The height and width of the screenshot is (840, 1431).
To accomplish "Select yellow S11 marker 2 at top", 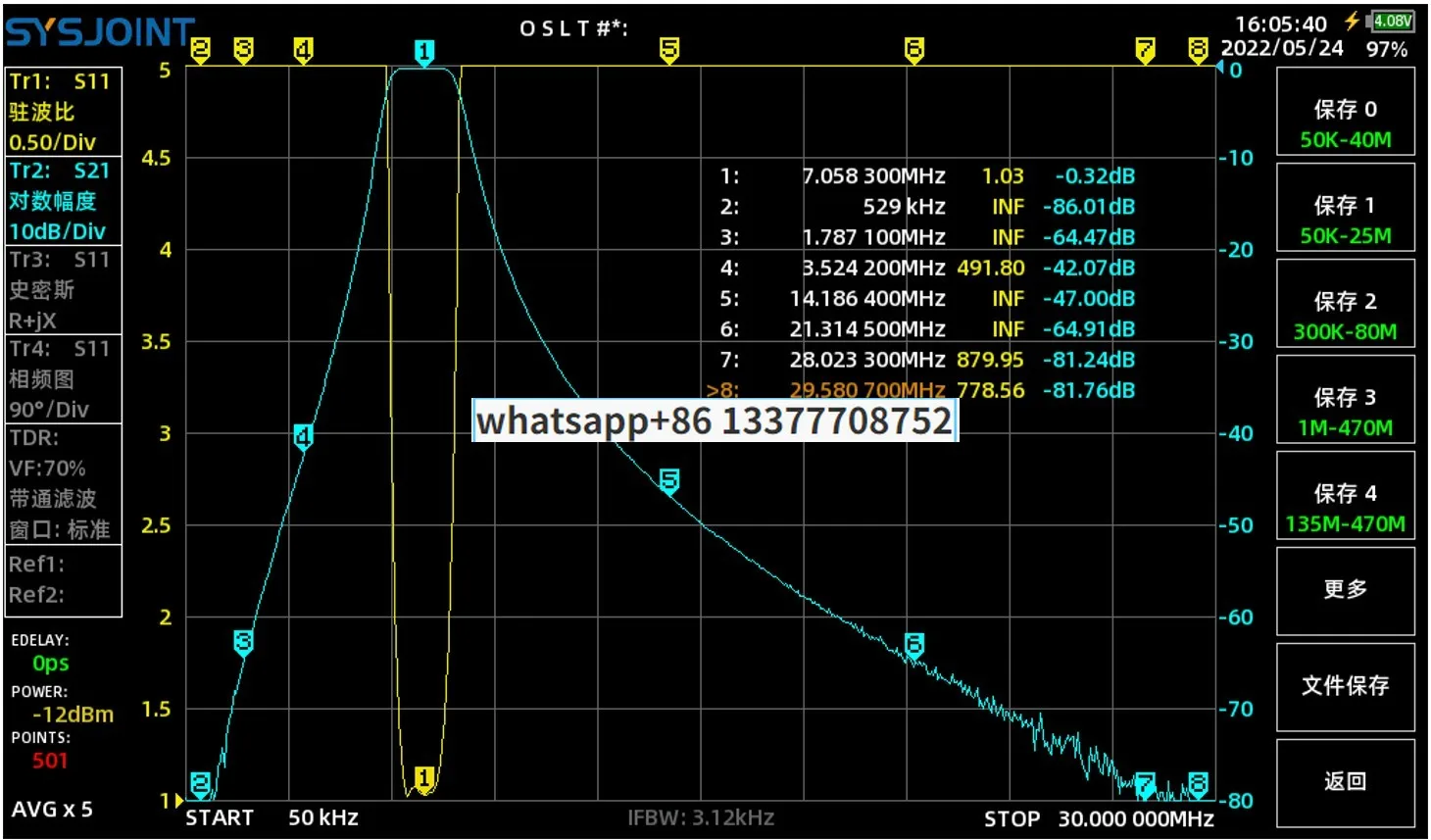I will point(200,50).
